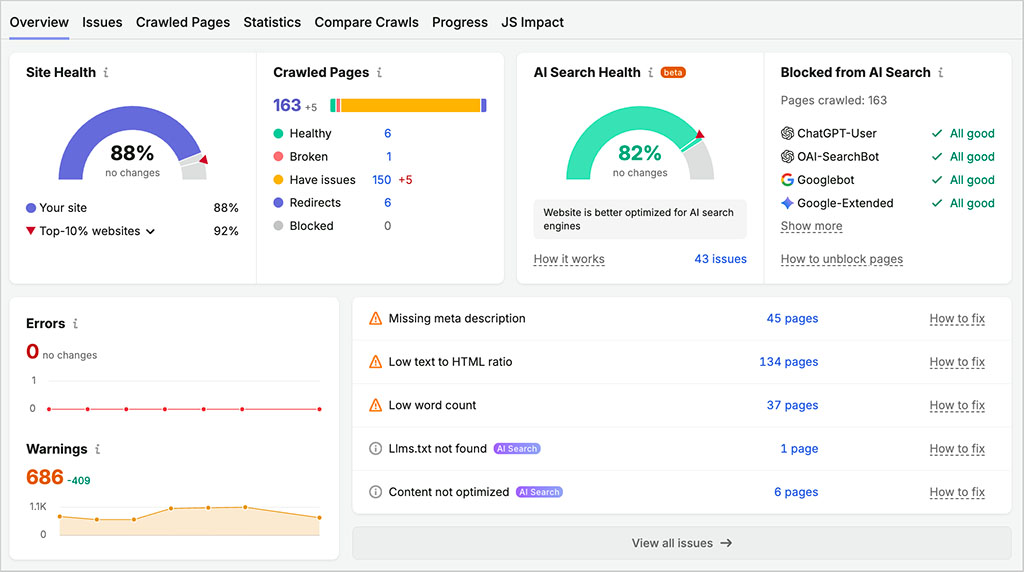Click the Healthy green legend dot
The width and height of the screenshot is (1024, 572).
pyautogui.click(x=278, y=133)
